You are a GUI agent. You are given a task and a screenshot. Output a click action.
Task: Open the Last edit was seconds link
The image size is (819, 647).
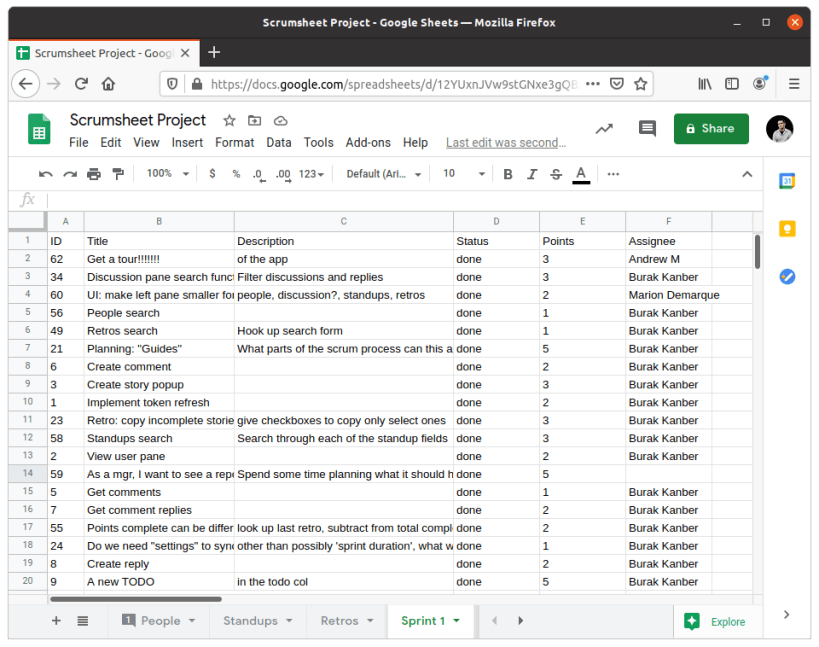[x=506, y=143]
